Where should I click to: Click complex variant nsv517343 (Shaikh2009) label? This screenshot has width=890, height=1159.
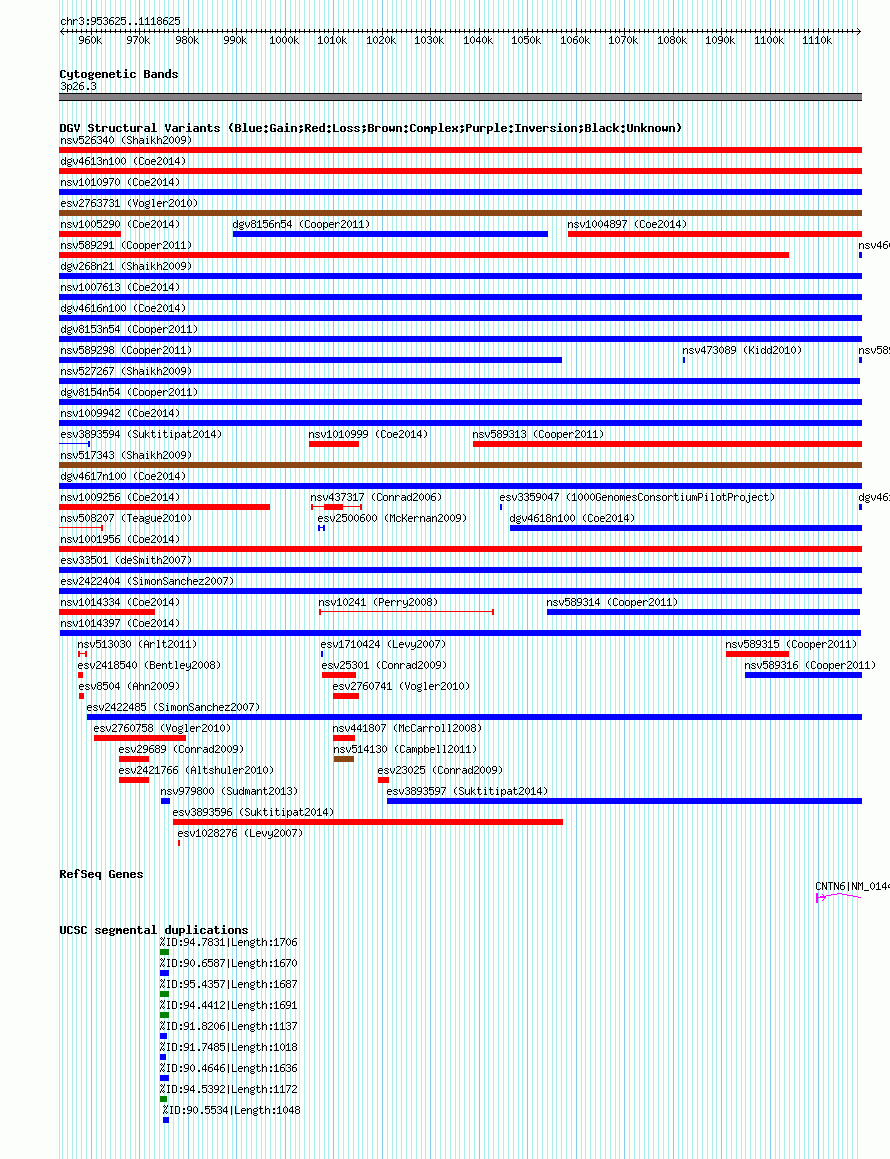pos(126,455)
